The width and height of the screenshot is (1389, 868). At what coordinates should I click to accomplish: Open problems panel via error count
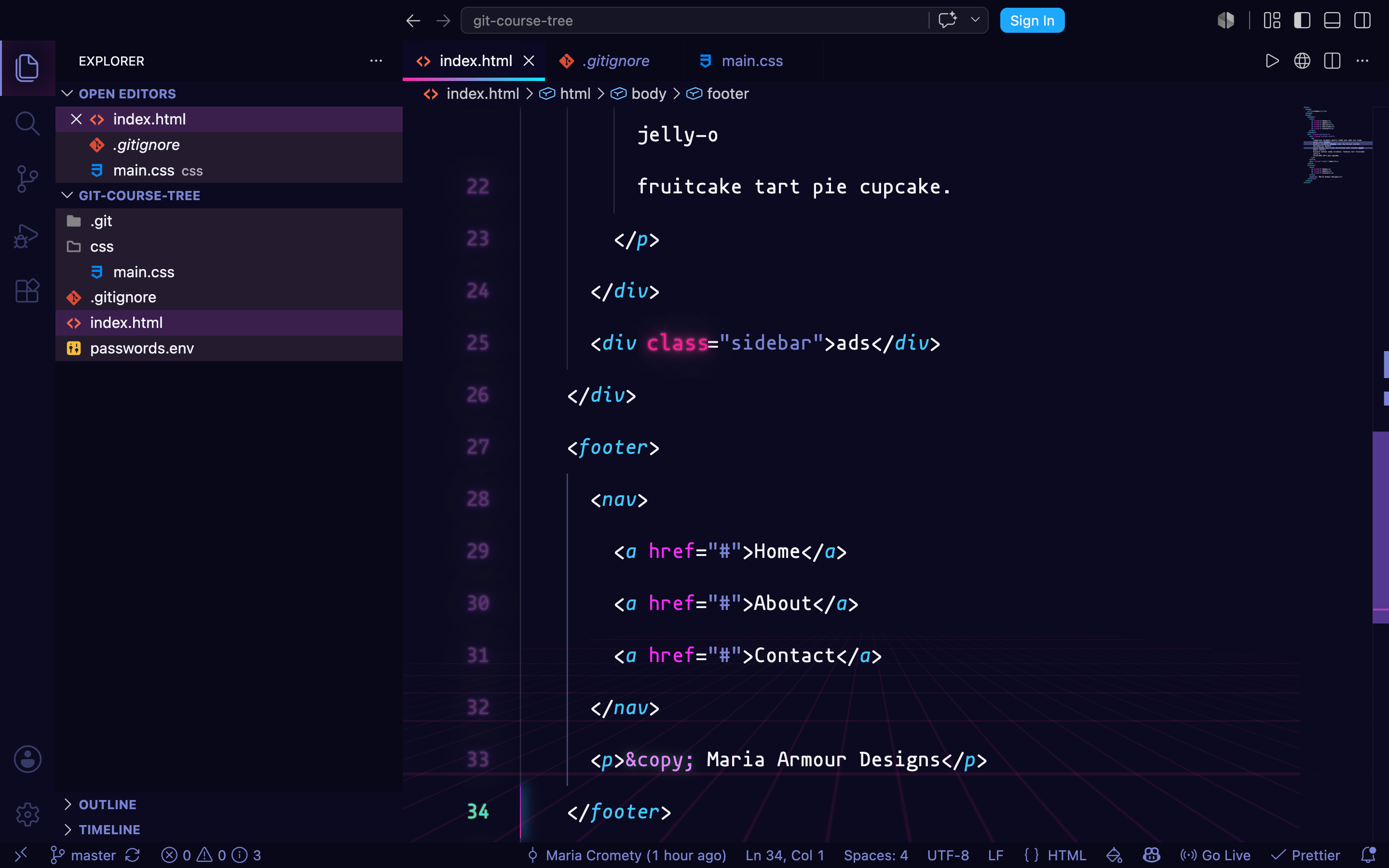(x=211, y=855)
